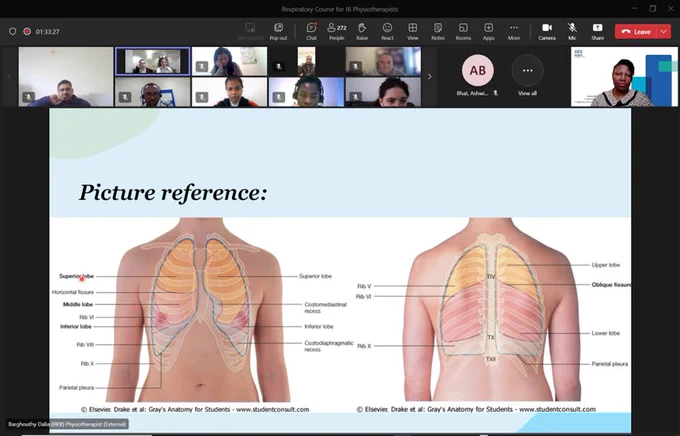Unmute the Mic
Screen dimensions: 680x436
click(x=572, y=31)
